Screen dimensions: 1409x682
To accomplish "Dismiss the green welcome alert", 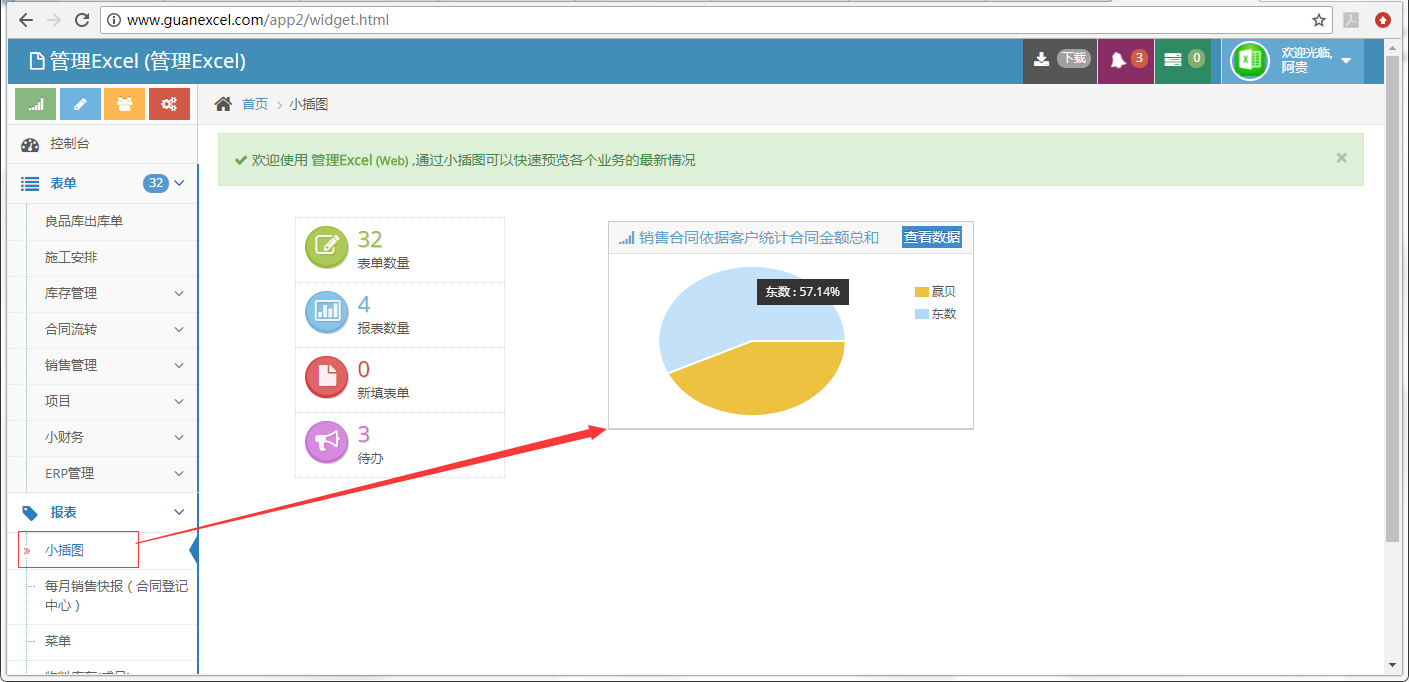I will (1342, 158).
